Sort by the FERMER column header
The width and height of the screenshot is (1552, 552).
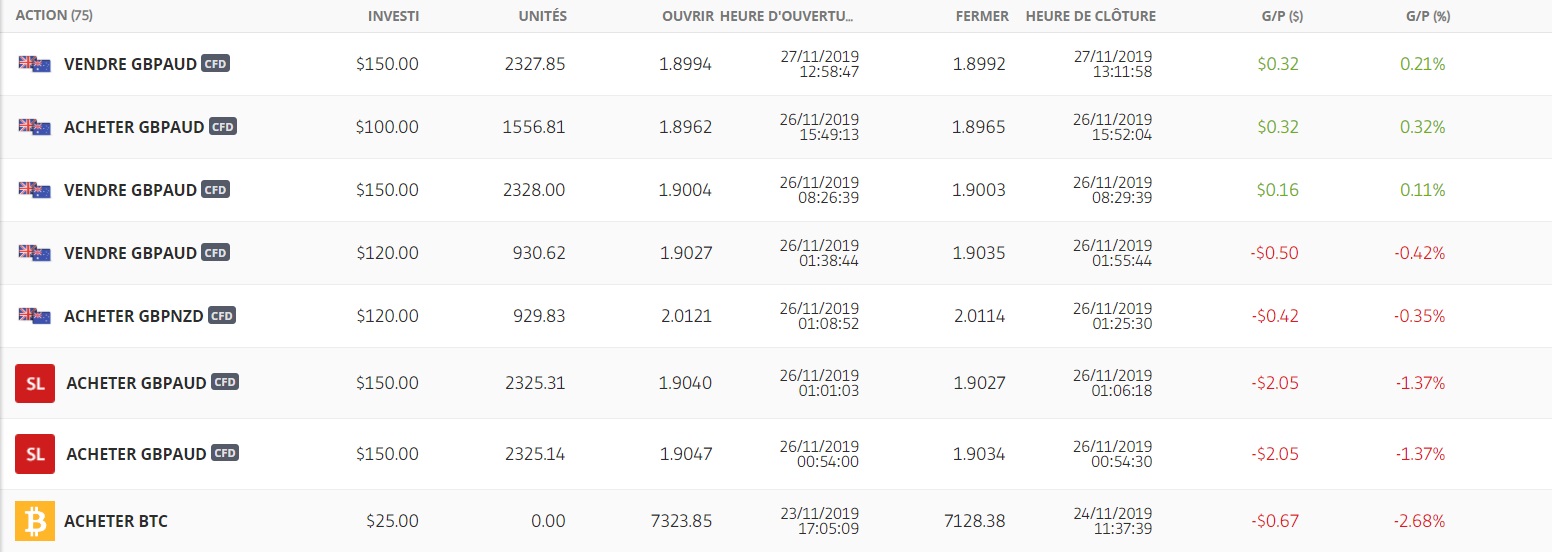tap(982, 16)
